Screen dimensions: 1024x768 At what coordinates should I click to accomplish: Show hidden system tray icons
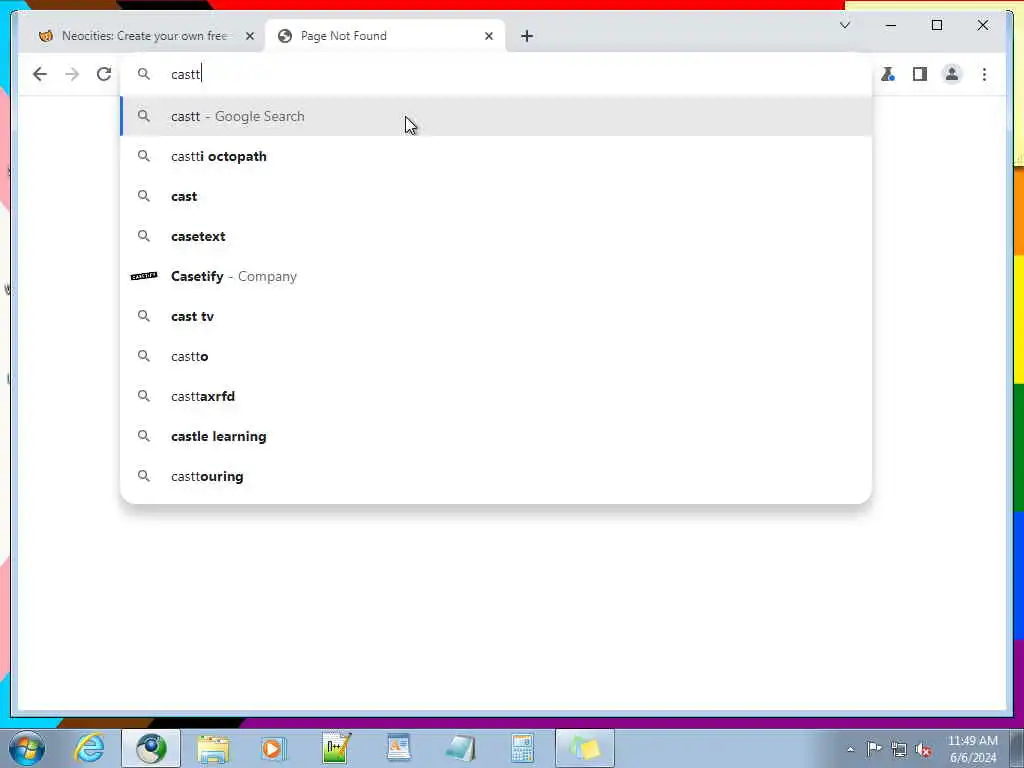coord(850,749)
